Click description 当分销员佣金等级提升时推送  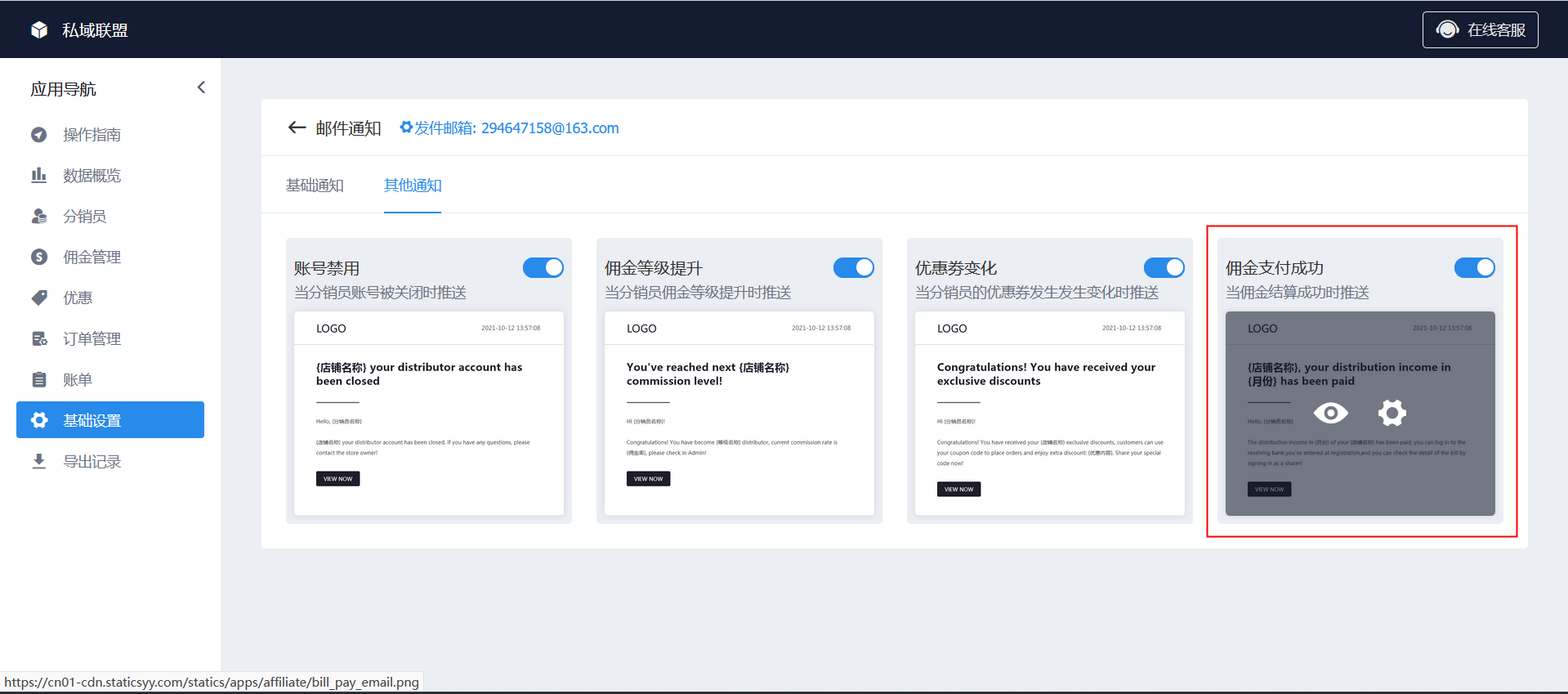pyautogui.click(x=698, y=293)
